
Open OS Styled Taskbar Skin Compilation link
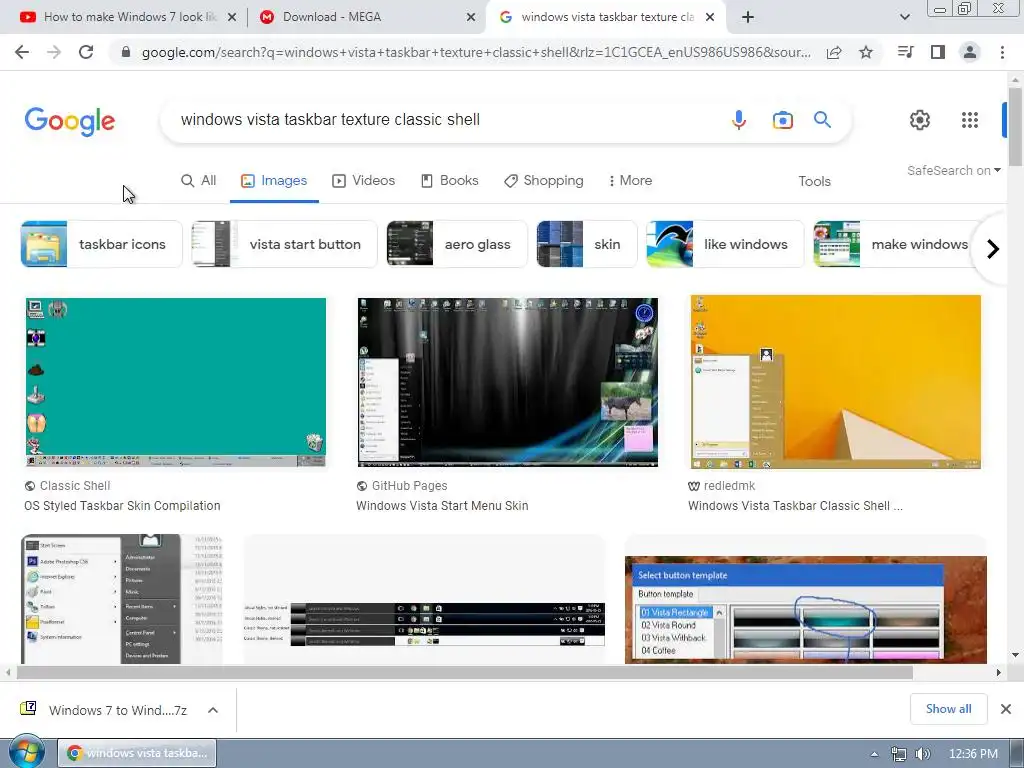pyautogui.click(x=122, y=506)
